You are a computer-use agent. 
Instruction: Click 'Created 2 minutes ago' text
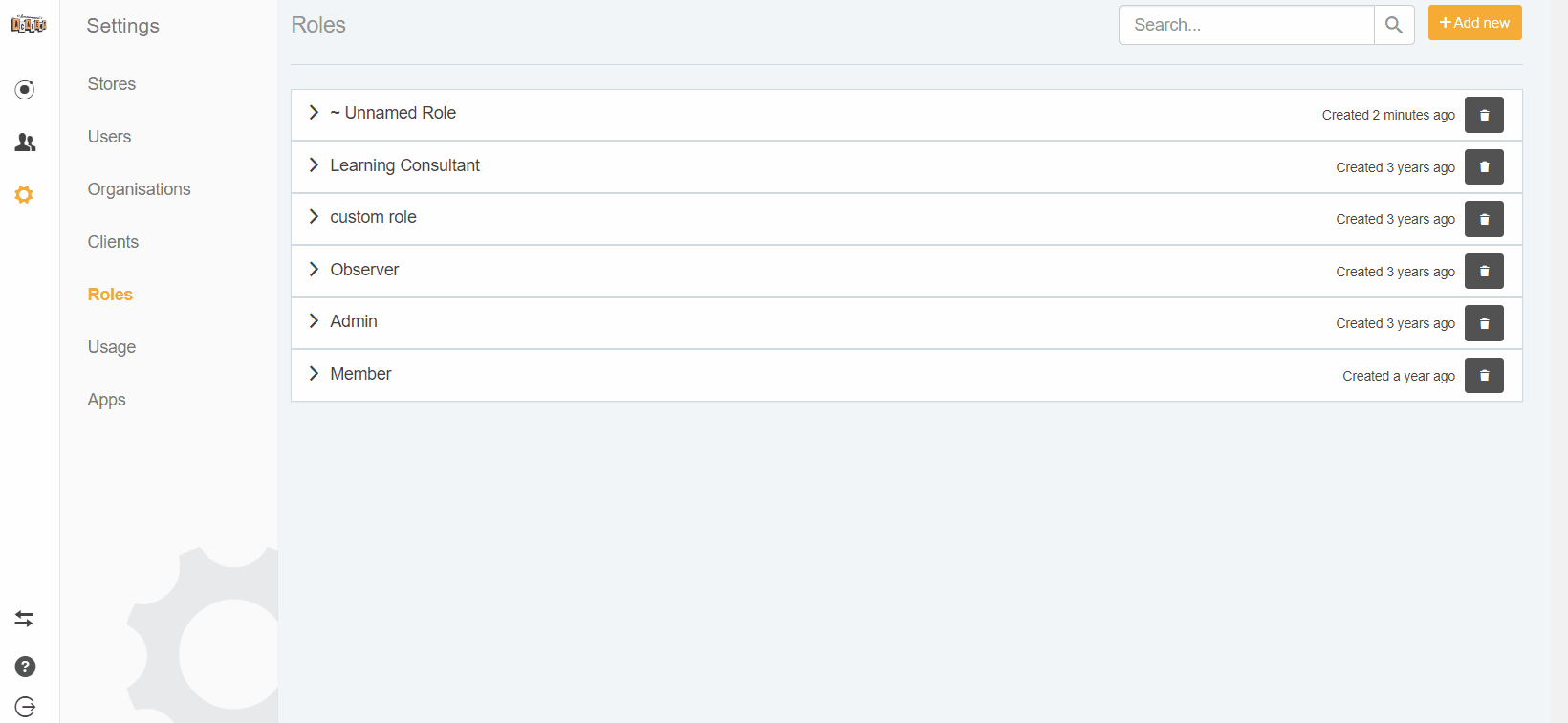[x=1388, y=115]
